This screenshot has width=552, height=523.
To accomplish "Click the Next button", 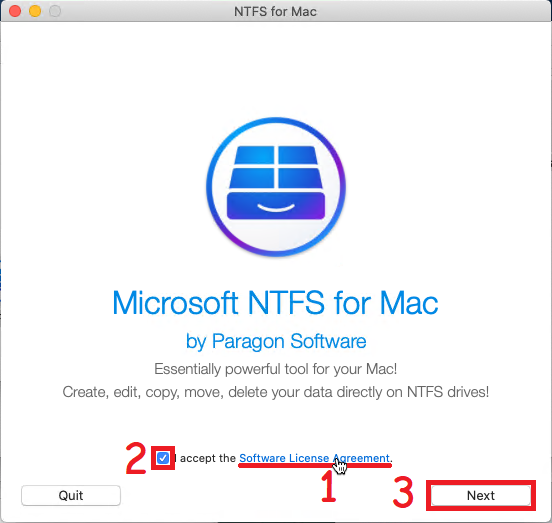I will tap(481, 496).
